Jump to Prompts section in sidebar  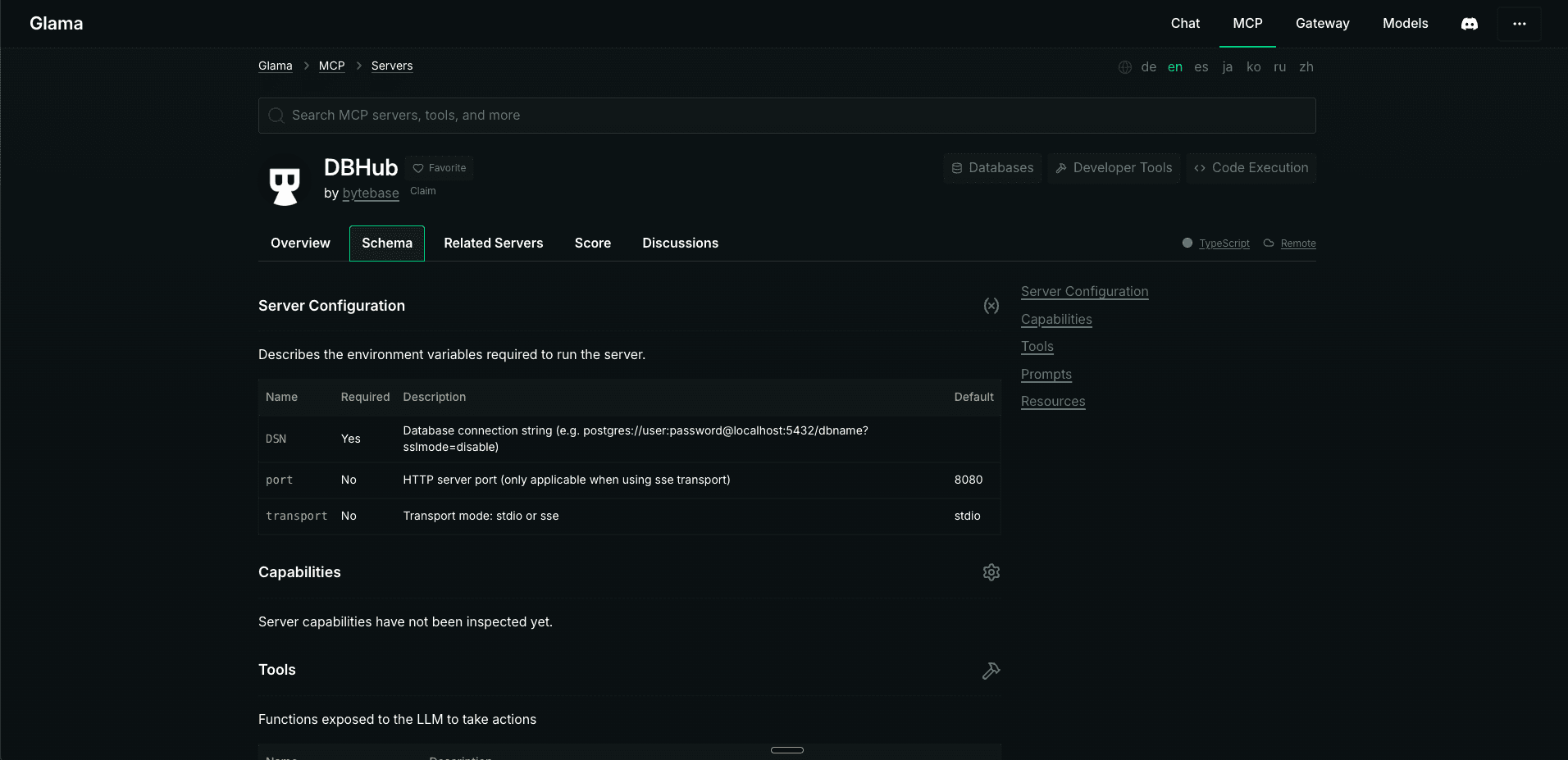point(1046,375)
